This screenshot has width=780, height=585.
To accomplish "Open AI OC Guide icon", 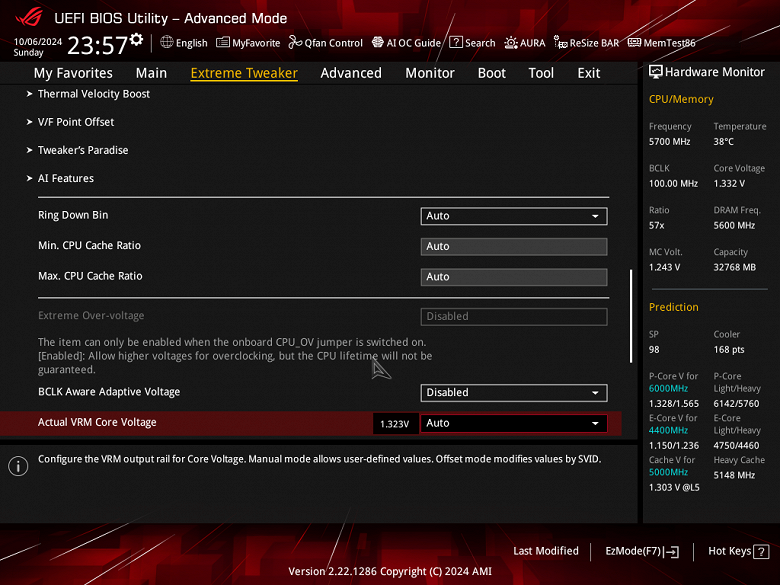I will point(378,42).
